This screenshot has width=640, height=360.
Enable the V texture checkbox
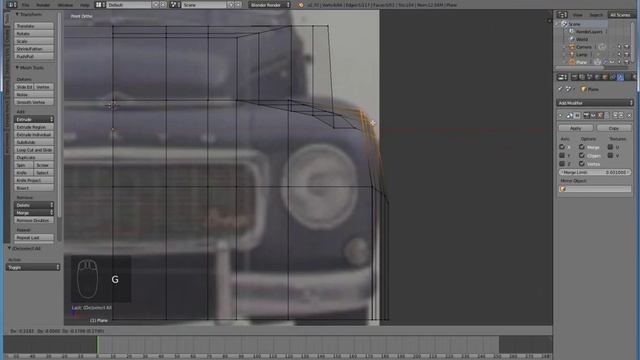(x=610, y=156)
